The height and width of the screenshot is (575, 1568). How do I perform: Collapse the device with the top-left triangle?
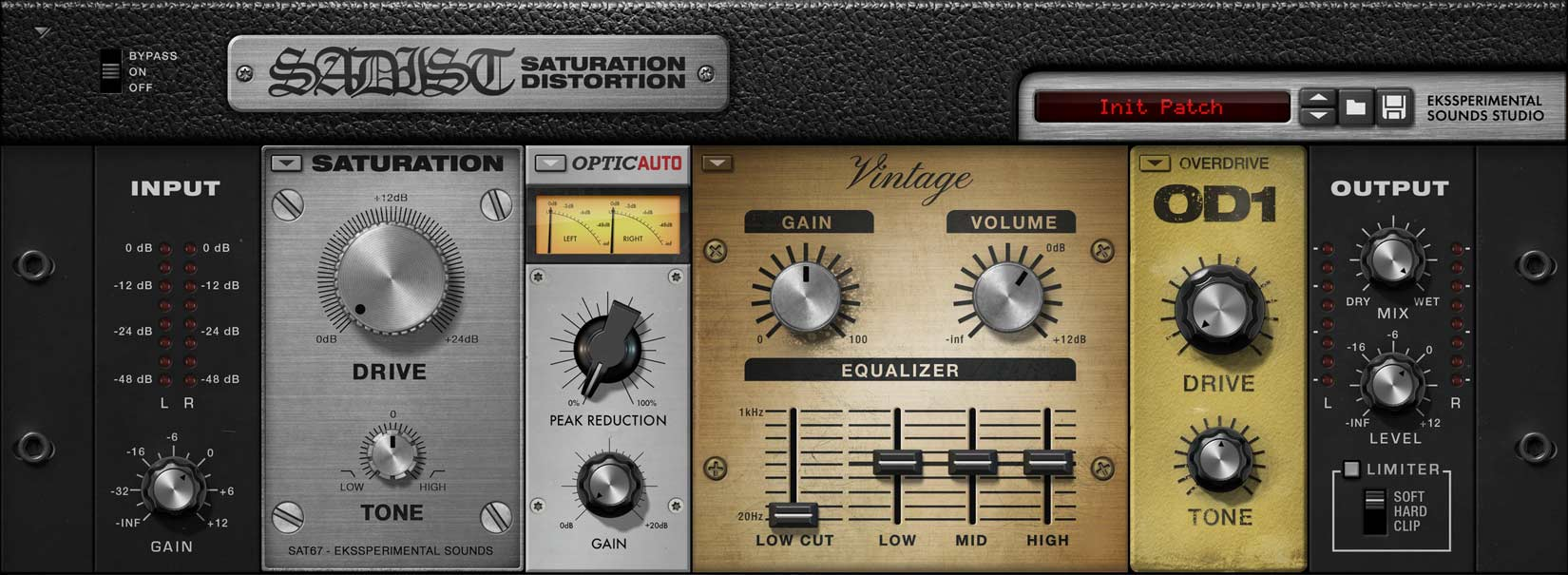tap(42, 32)
